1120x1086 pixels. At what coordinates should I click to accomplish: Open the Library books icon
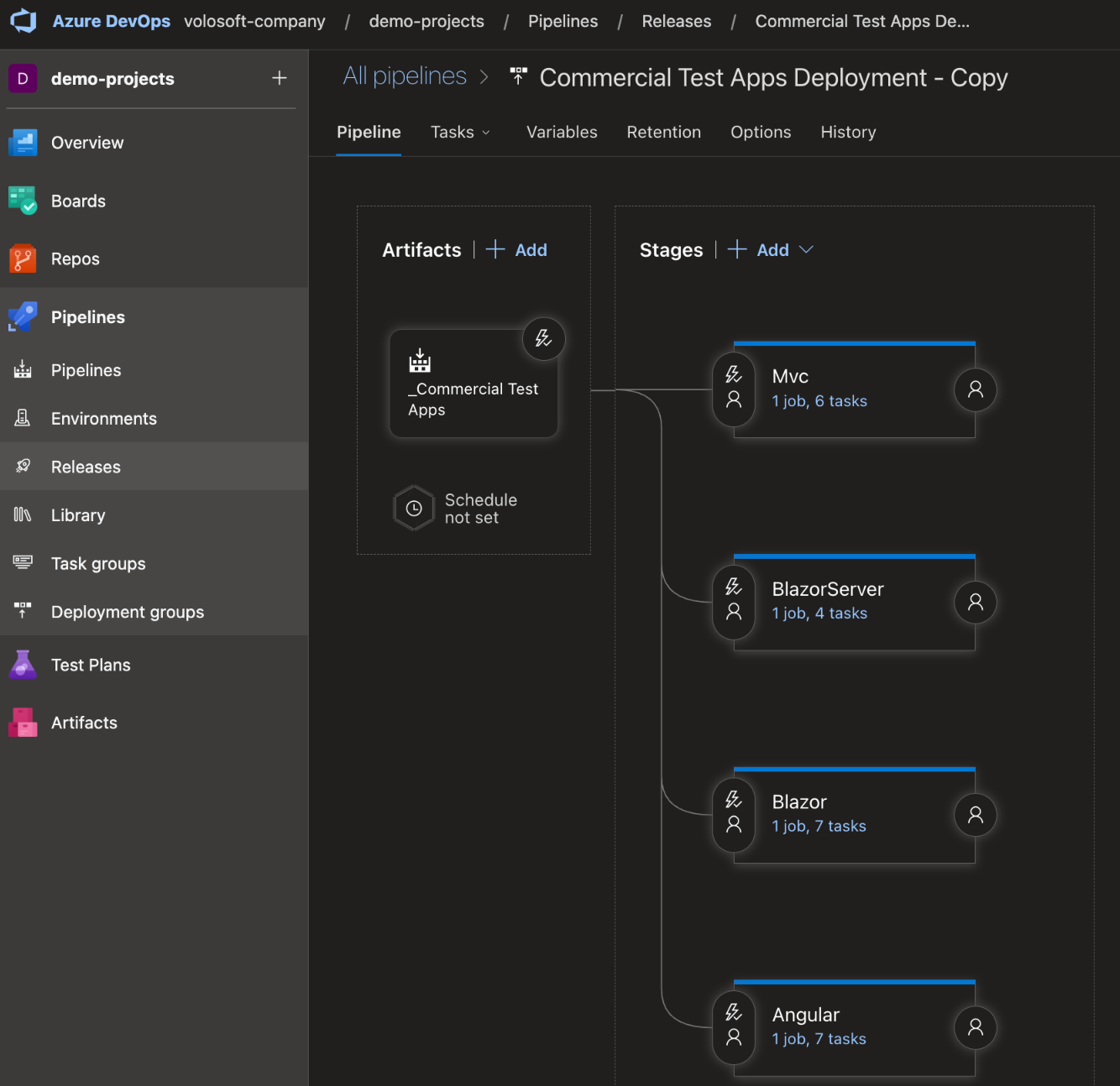point(23,514)
